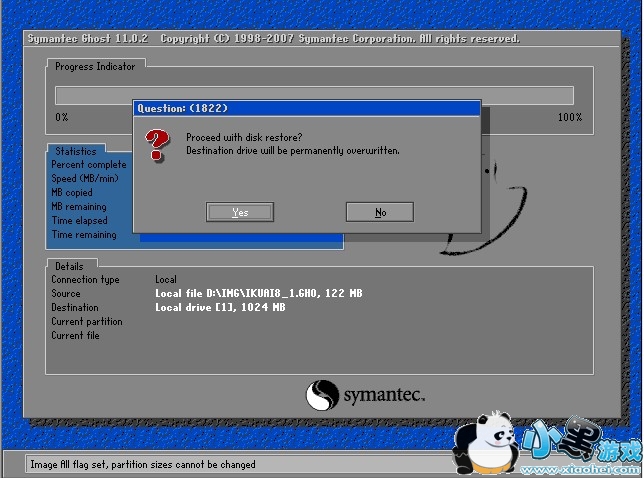This screenshot has height=478, width=644.
Task: Click the Symantec Ghost 11.0.2 title text
Action: pyautogui.click(x=87, y=38)
